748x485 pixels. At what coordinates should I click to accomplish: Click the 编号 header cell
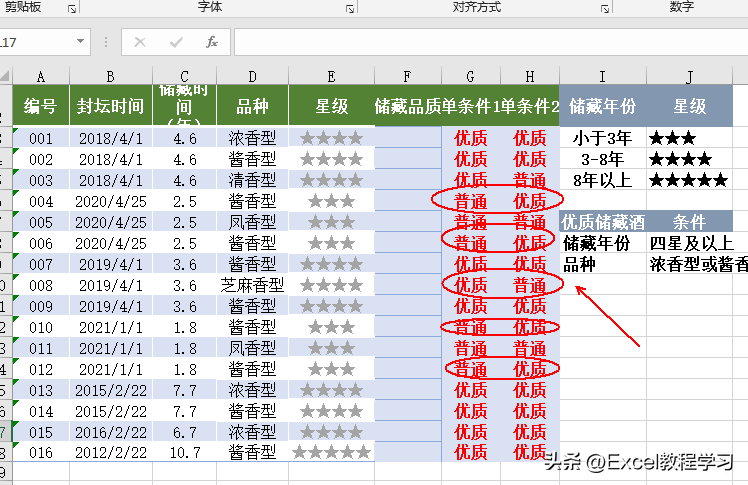point(41,106)
